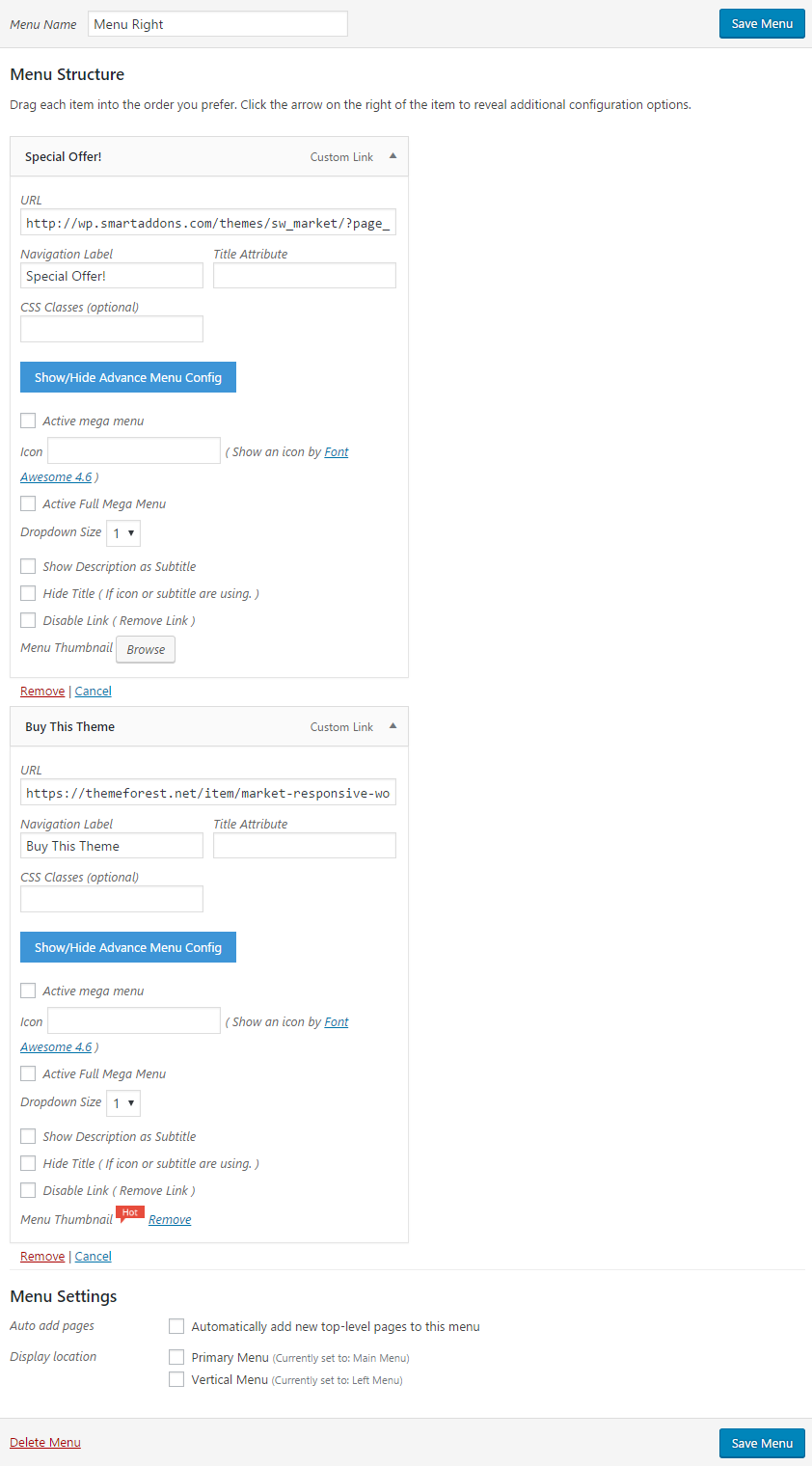Click the top Save Menu button
The width and height of the screenshot is (812, 1466).
pyautogui.click(x=762, y=23)
